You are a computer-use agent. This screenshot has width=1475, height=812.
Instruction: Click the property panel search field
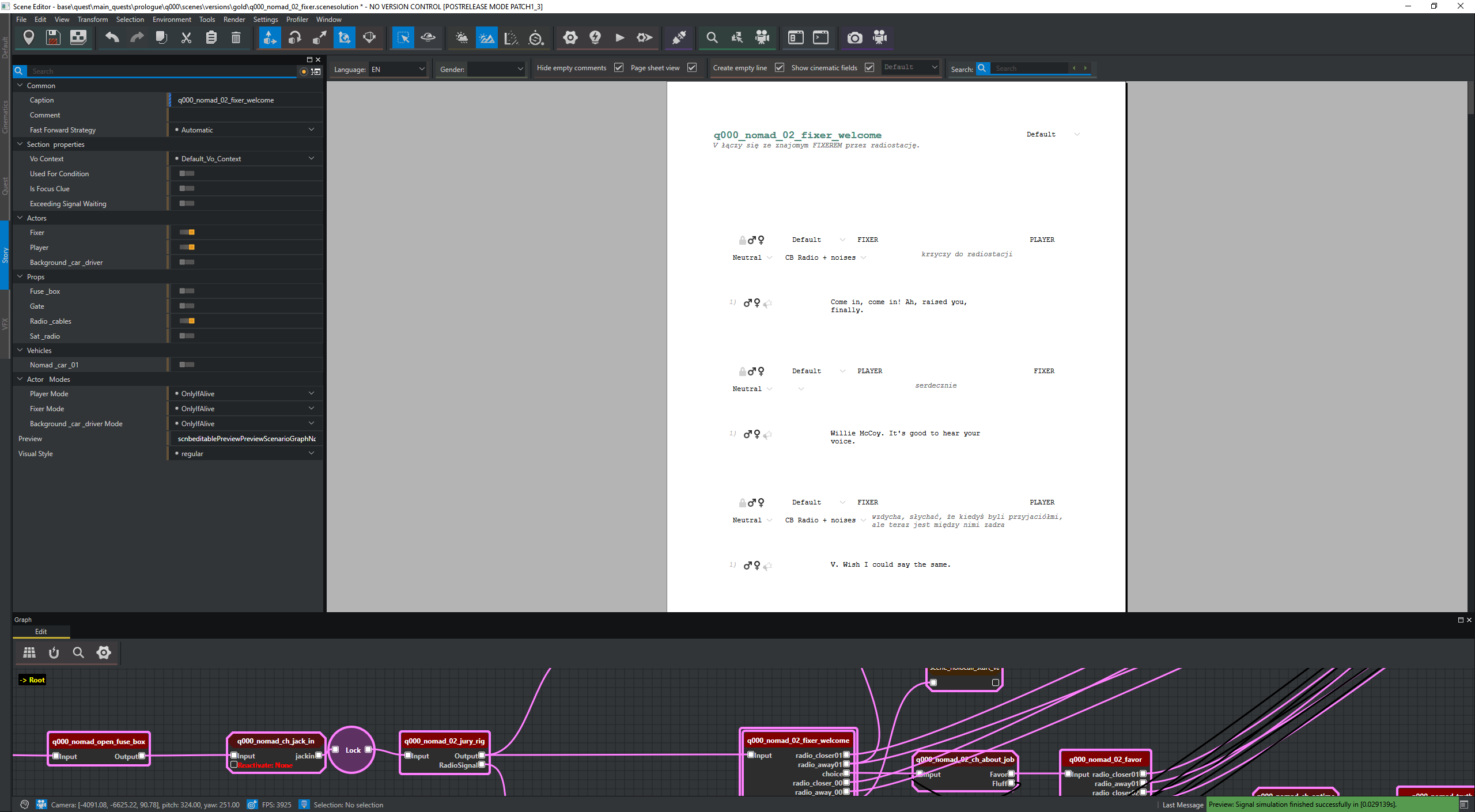point(161,71)
